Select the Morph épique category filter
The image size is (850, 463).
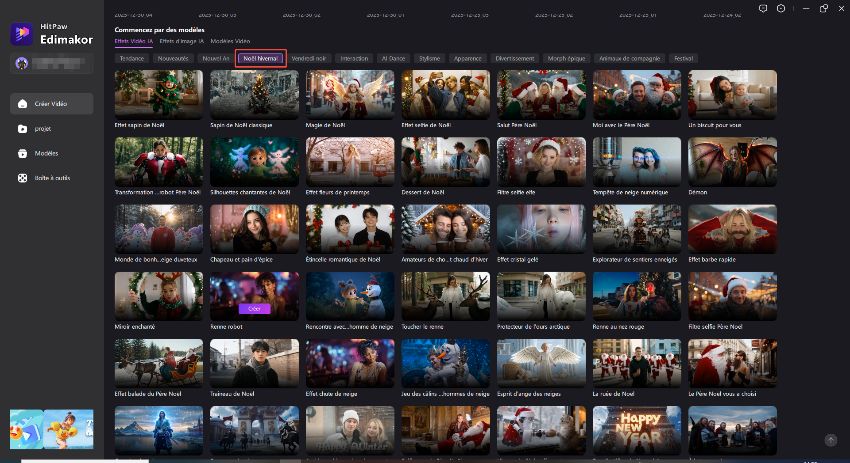coord(567,59)
